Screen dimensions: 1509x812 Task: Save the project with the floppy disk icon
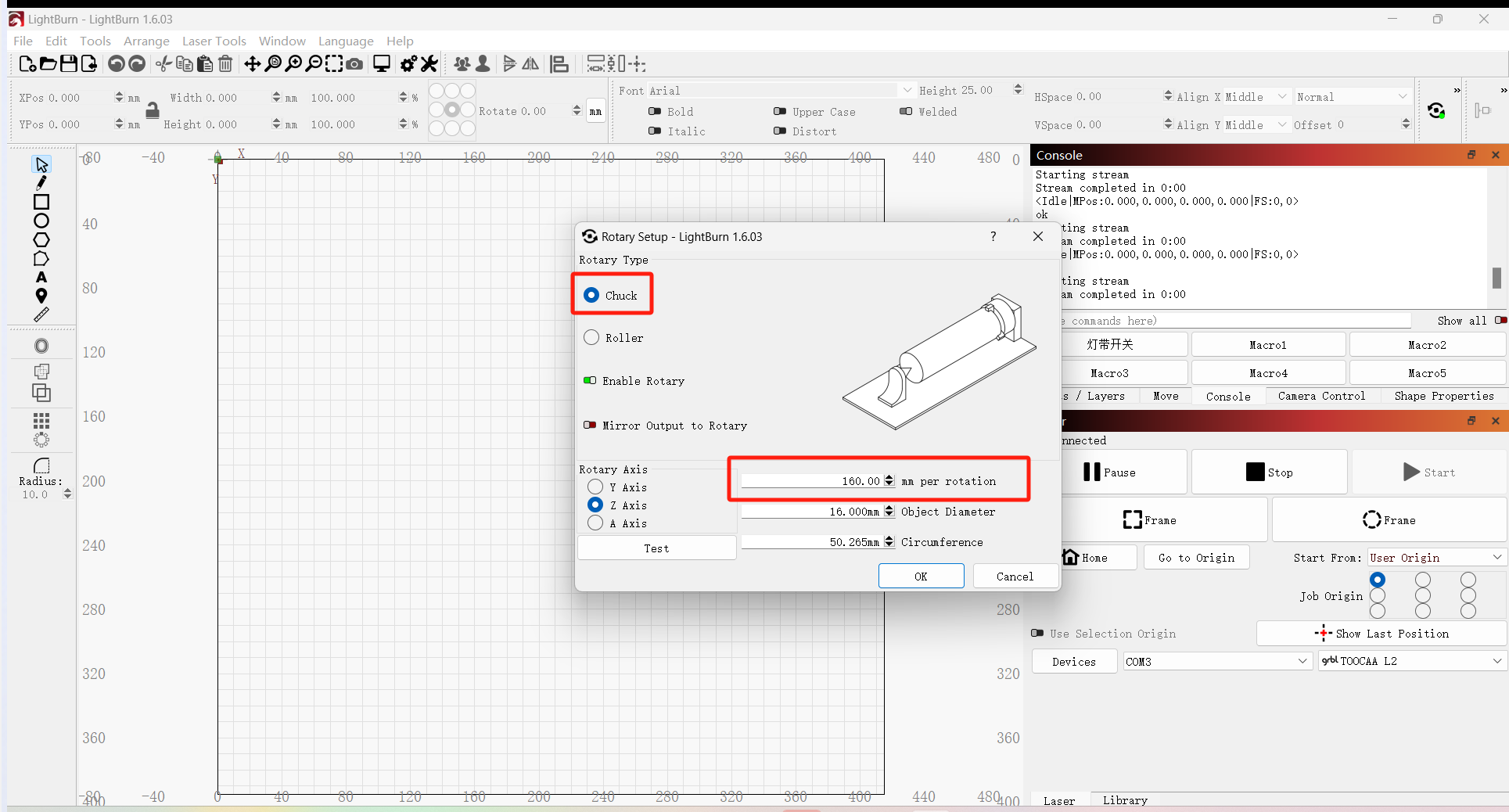pos(69,64)
